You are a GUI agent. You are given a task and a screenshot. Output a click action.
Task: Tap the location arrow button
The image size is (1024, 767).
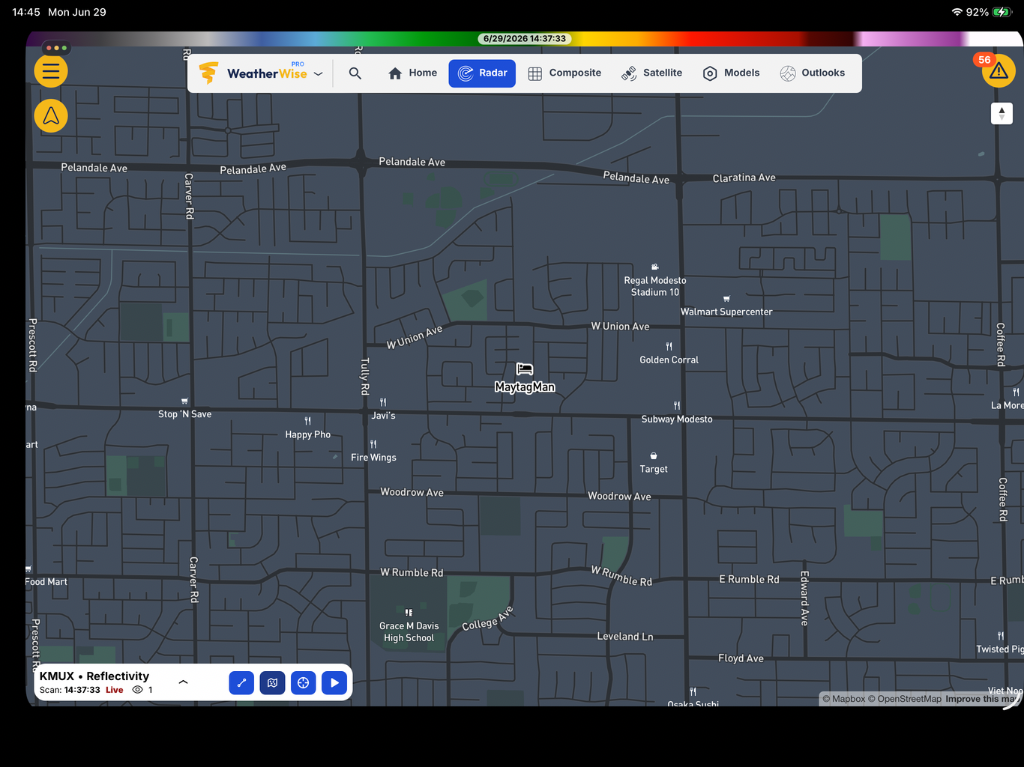coord(51,116)
